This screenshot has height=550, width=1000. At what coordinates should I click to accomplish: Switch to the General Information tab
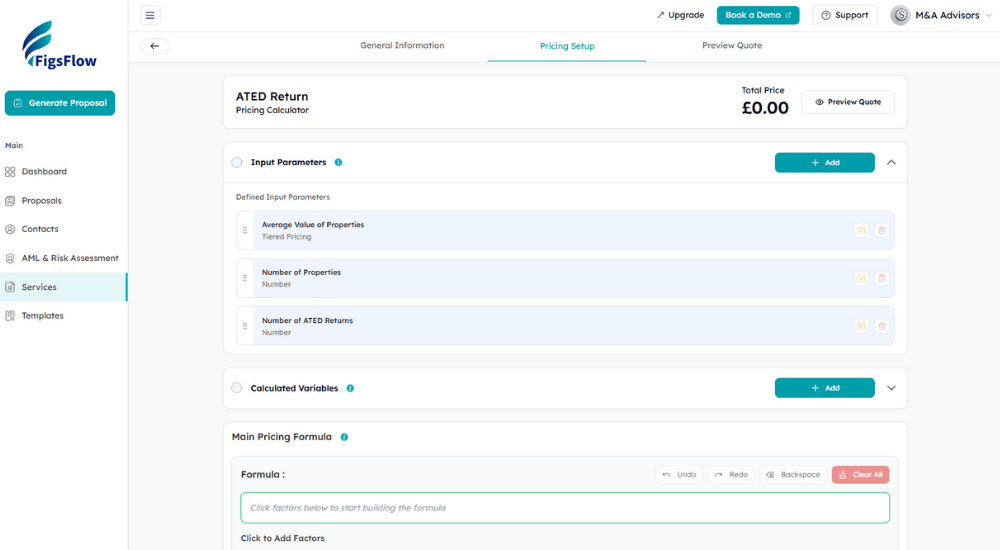coord(402,45)
